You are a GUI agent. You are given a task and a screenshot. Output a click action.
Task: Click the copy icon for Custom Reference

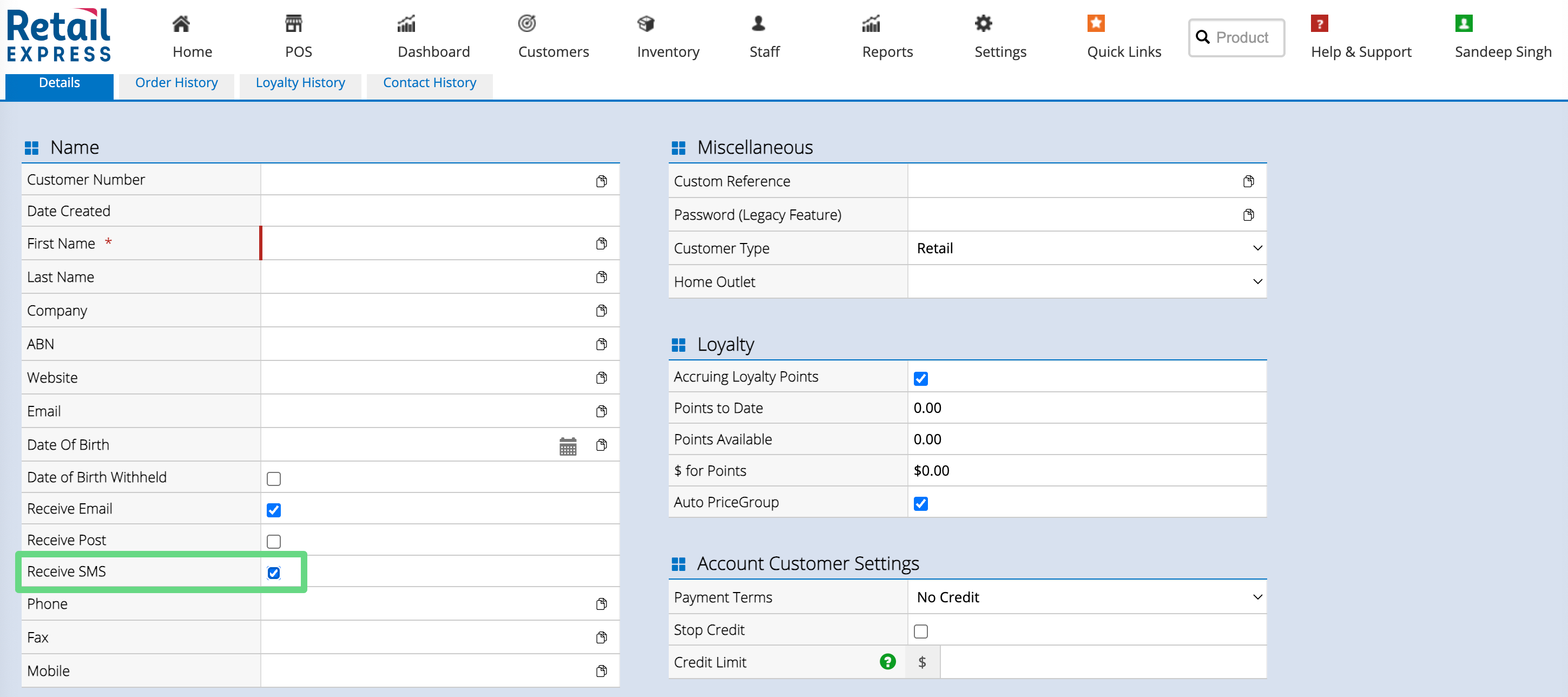[1248, 181]
